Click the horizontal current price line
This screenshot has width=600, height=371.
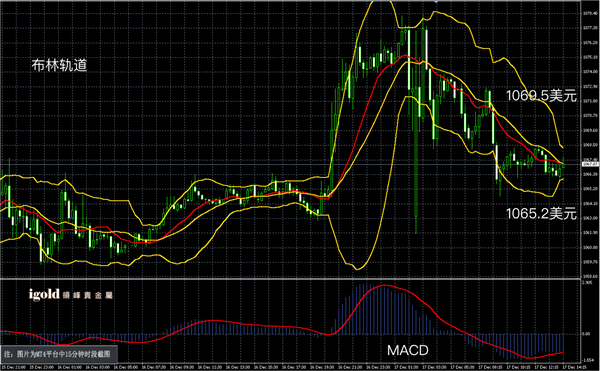click(291, 164)
